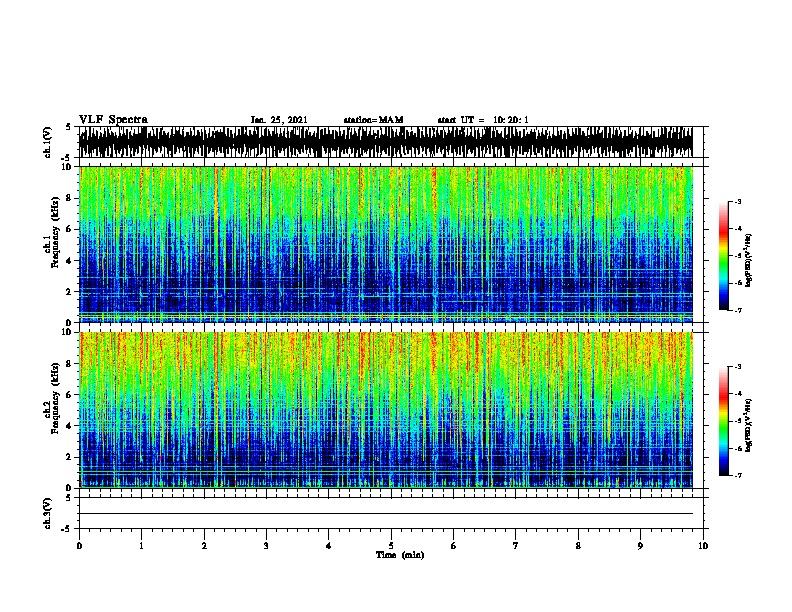Click the "start UT = 10:20:1" header text
This screenshot has height=612, width=792.
(483, 120)
